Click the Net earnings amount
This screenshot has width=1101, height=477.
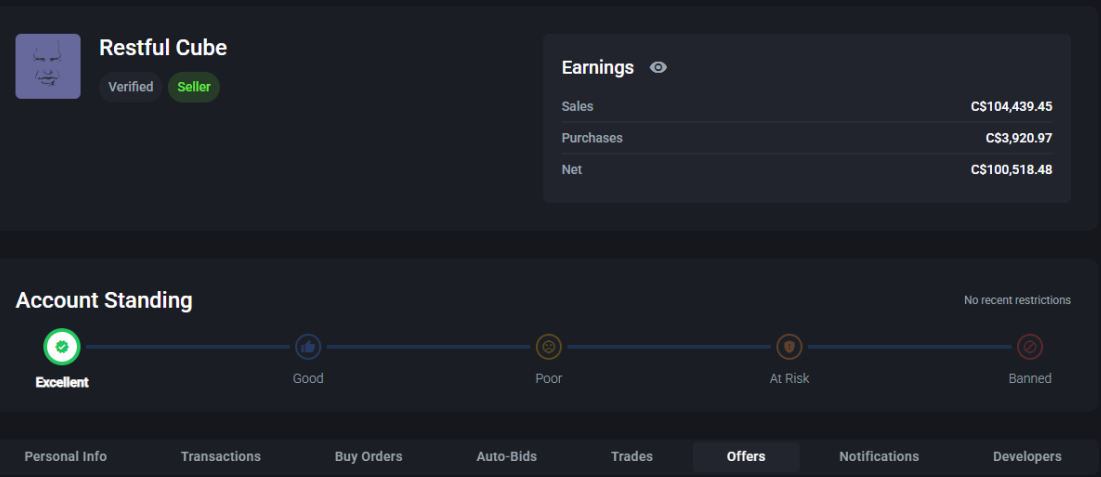1011,170
